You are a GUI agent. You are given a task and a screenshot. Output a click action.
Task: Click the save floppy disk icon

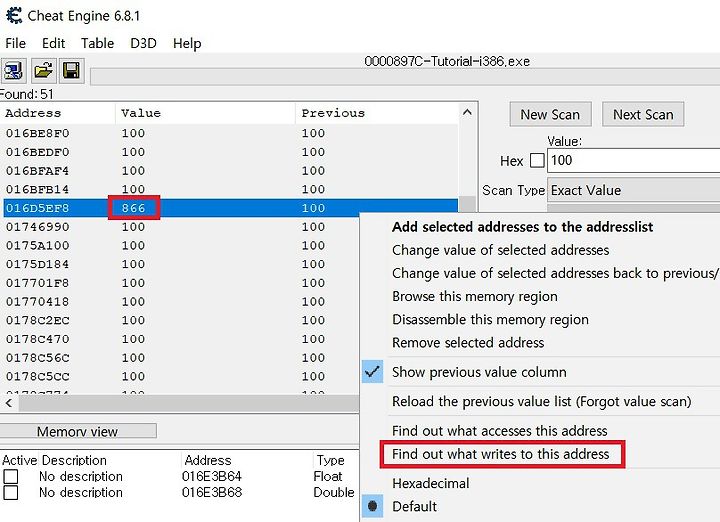[71, 71]
